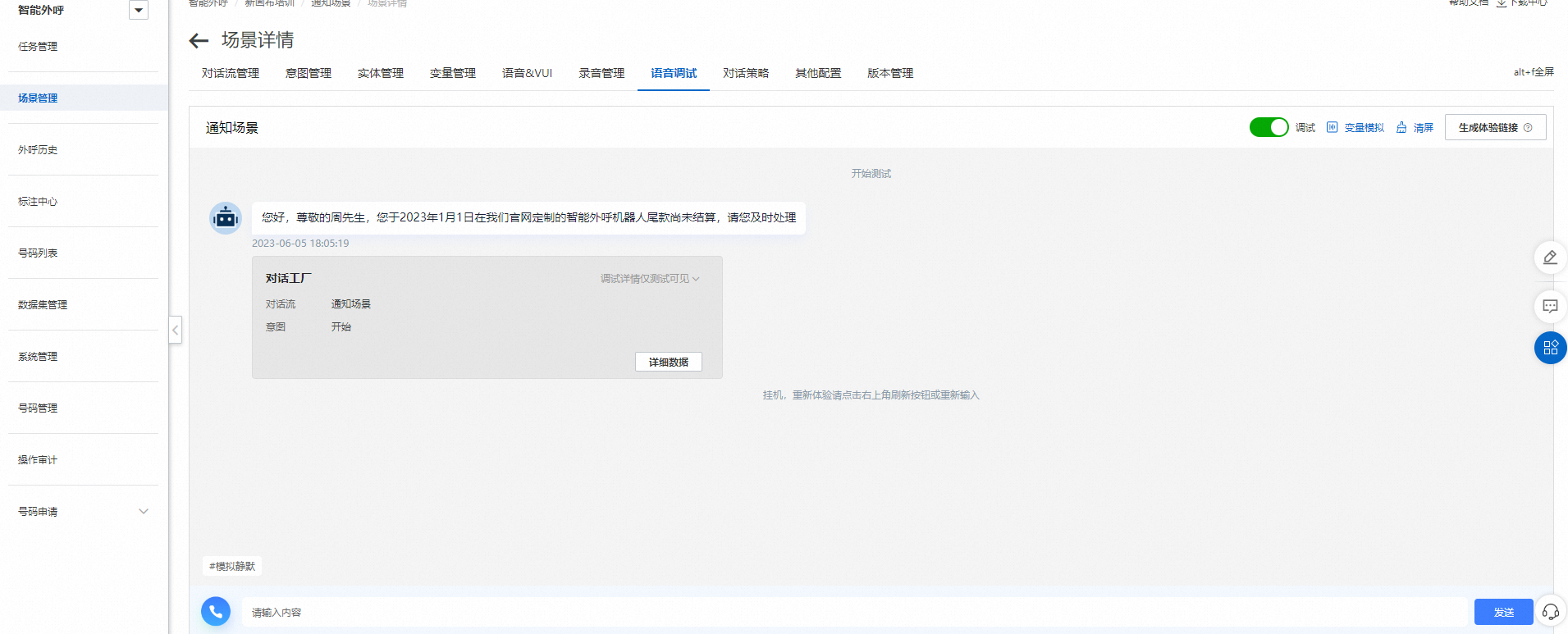Viewport: 1568px width, 634px height.
Task: Switch to the 录音管理 tab
Action: click(601, 73)
